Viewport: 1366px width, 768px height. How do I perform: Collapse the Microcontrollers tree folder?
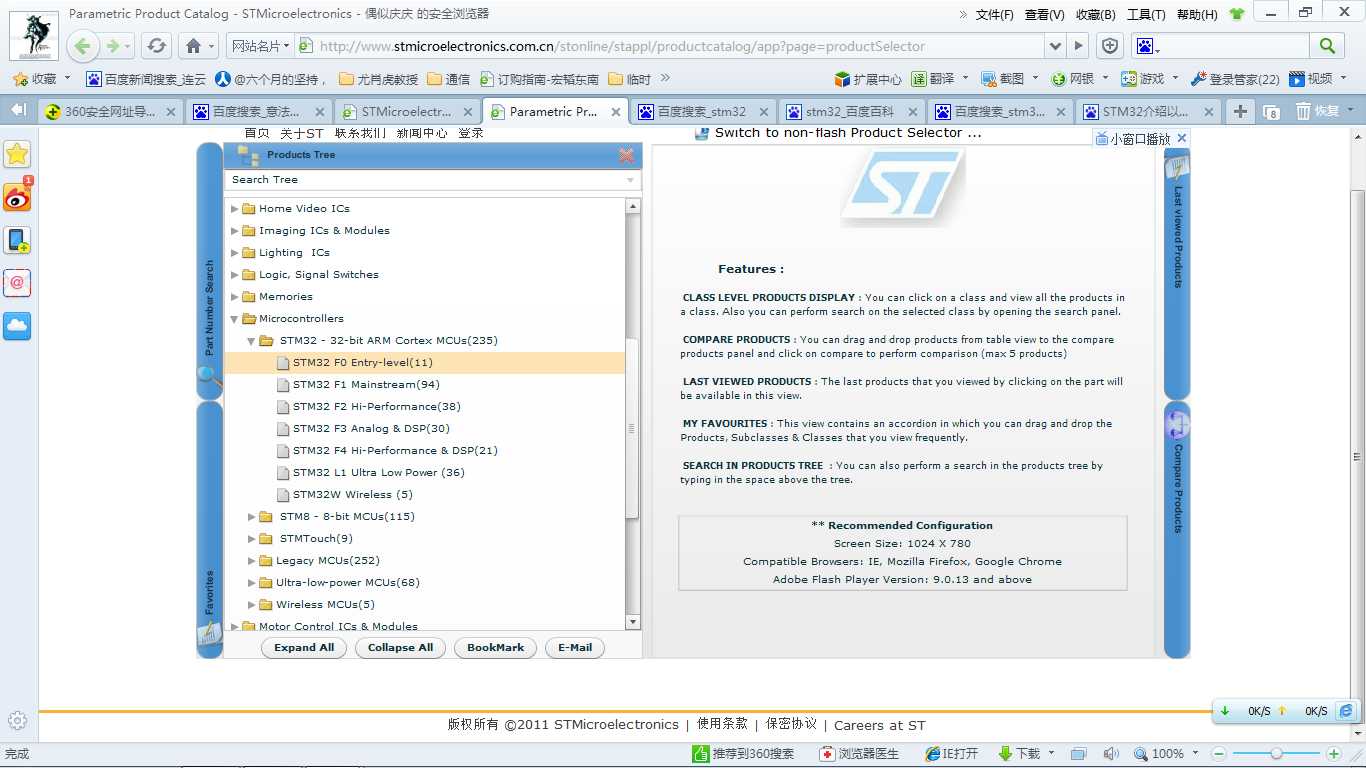[x=235, y=319]
